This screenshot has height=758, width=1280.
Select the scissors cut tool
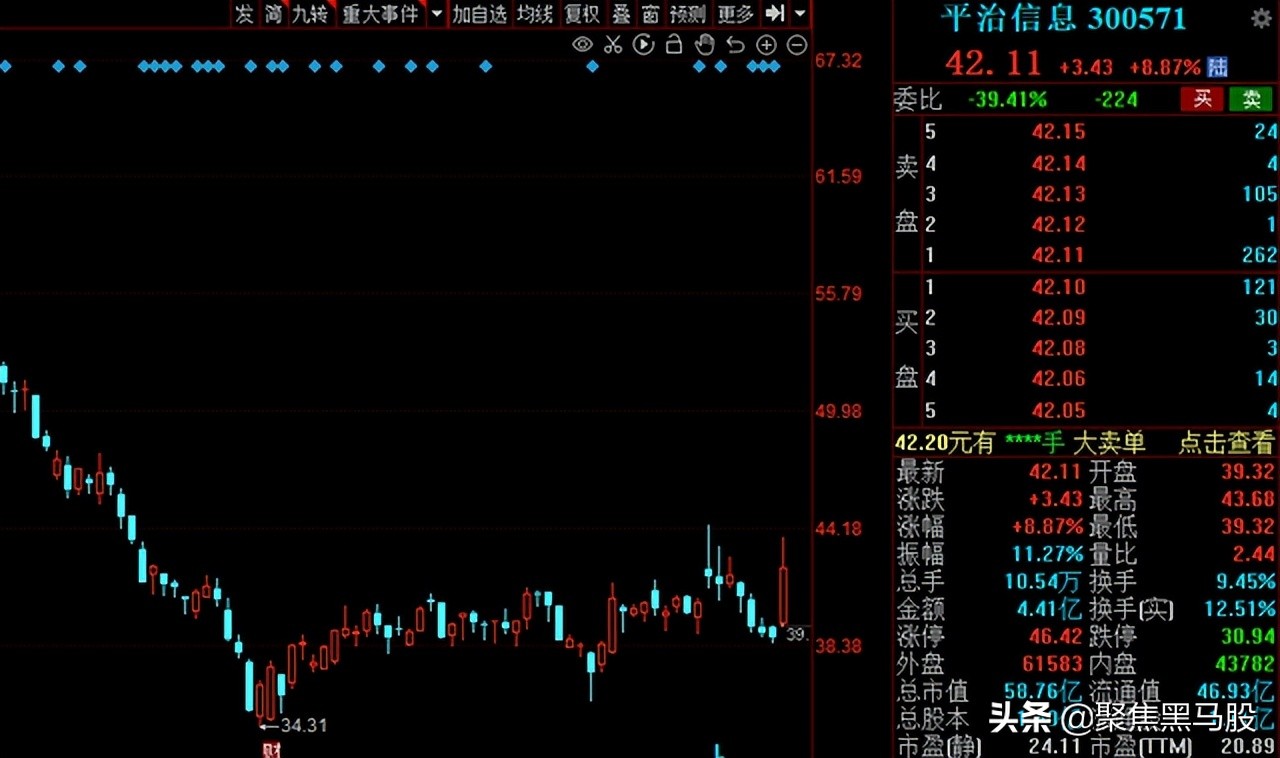click(x=613, y=44)
